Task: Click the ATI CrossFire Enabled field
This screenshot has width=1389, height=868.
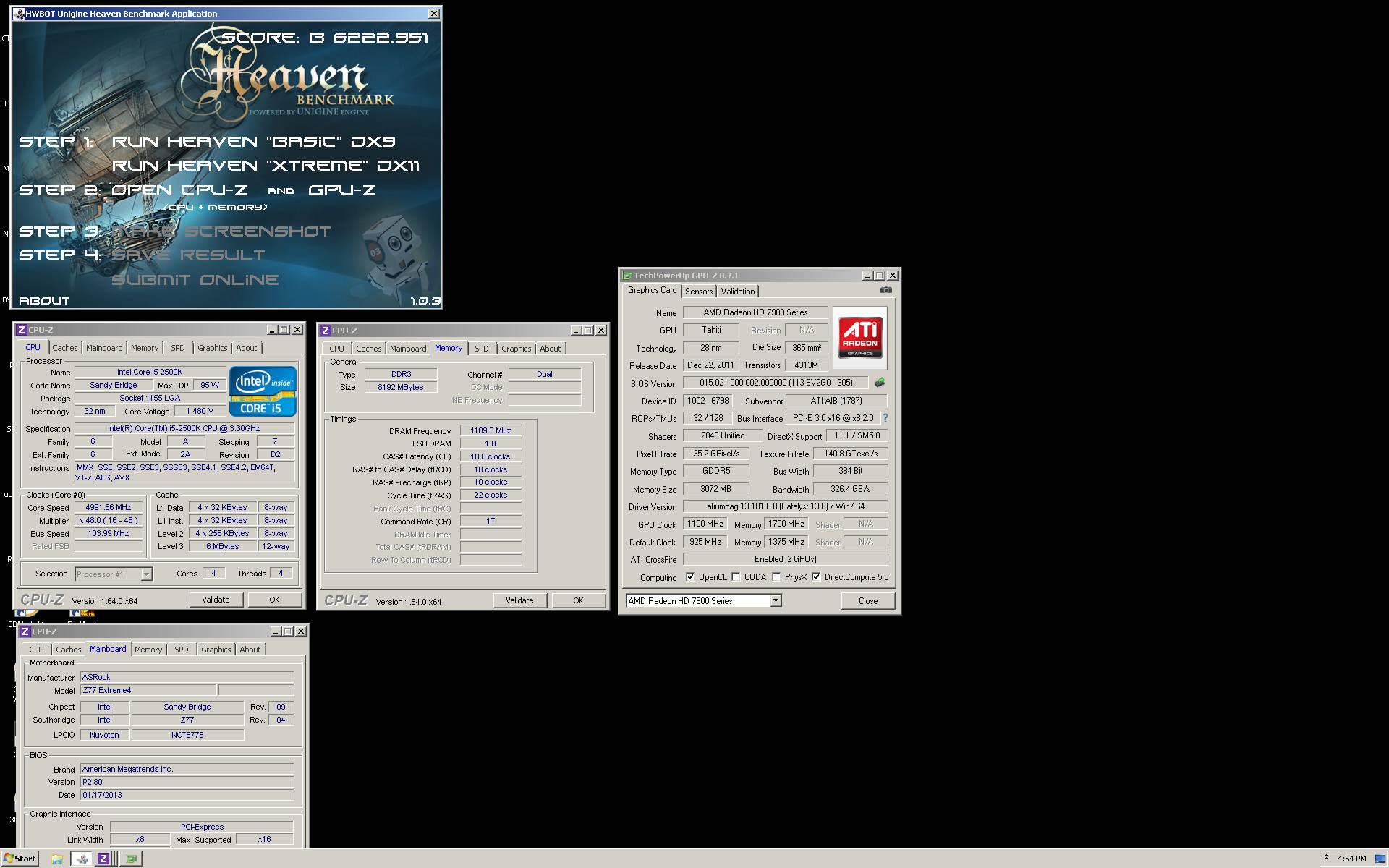Action: [785, 560]
